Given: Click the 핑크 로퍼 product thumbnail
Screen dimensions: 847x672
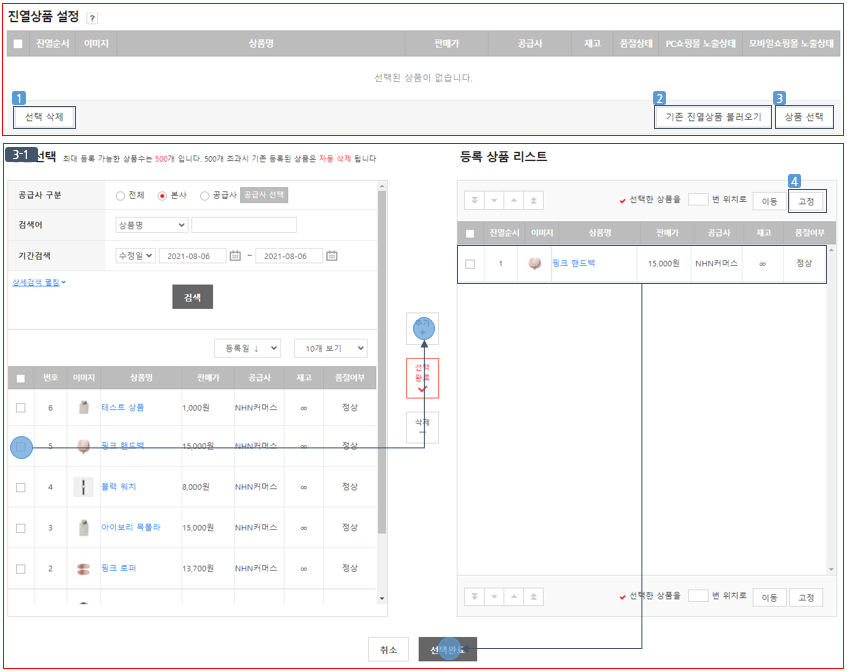Looking at the screenshot, I should (x=83, y=568).
